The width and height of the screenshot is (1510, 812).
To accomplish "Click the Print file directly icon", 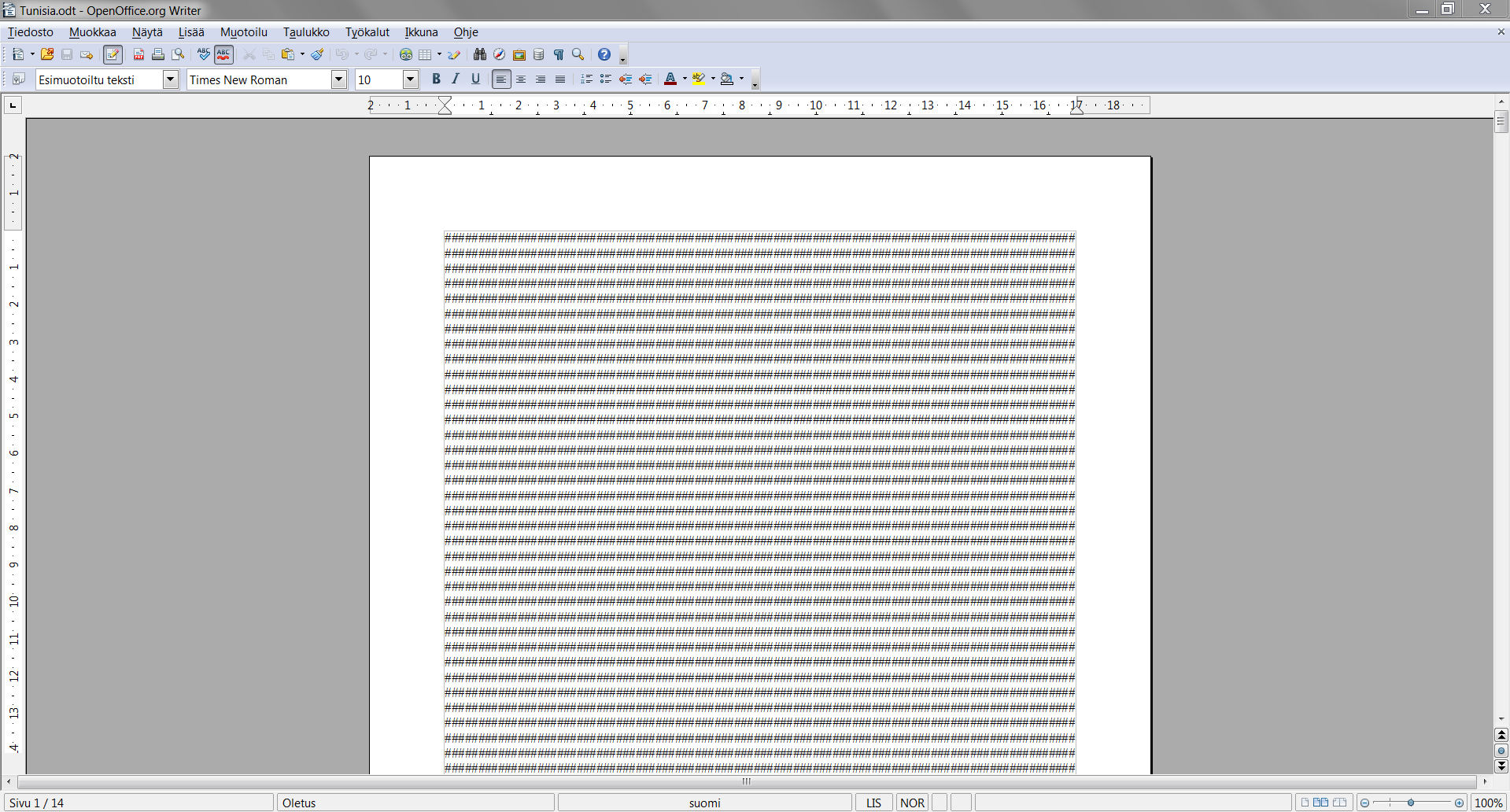I will [158, 55].
